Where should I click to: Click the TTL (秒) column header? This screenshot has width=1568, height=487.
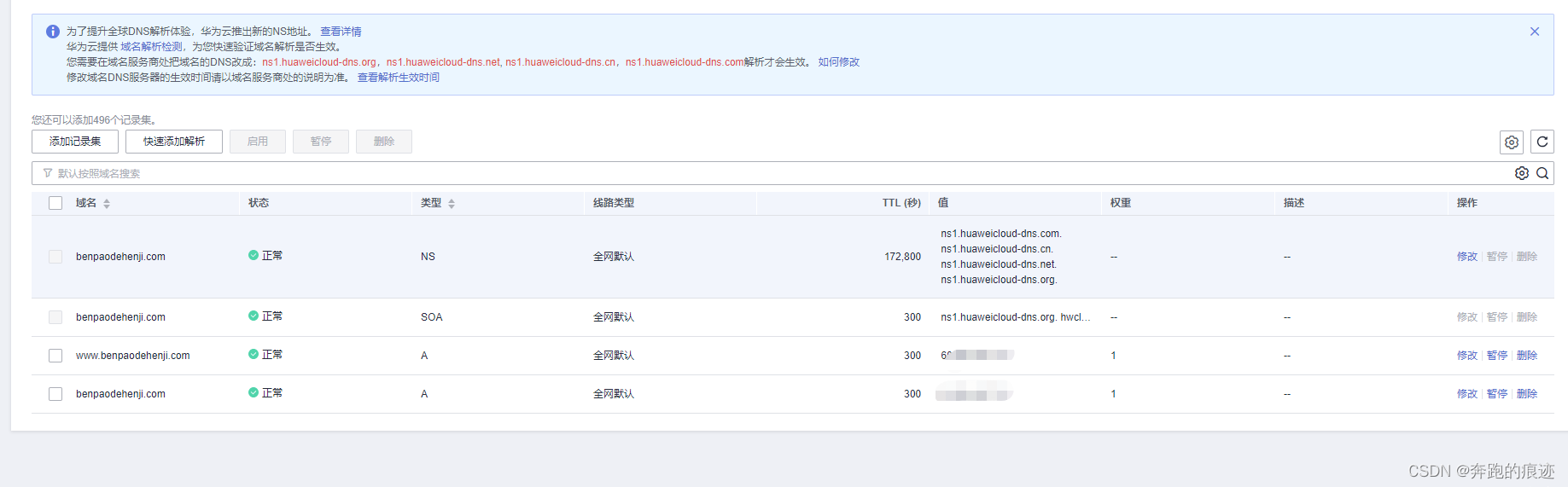coord(901,203)
